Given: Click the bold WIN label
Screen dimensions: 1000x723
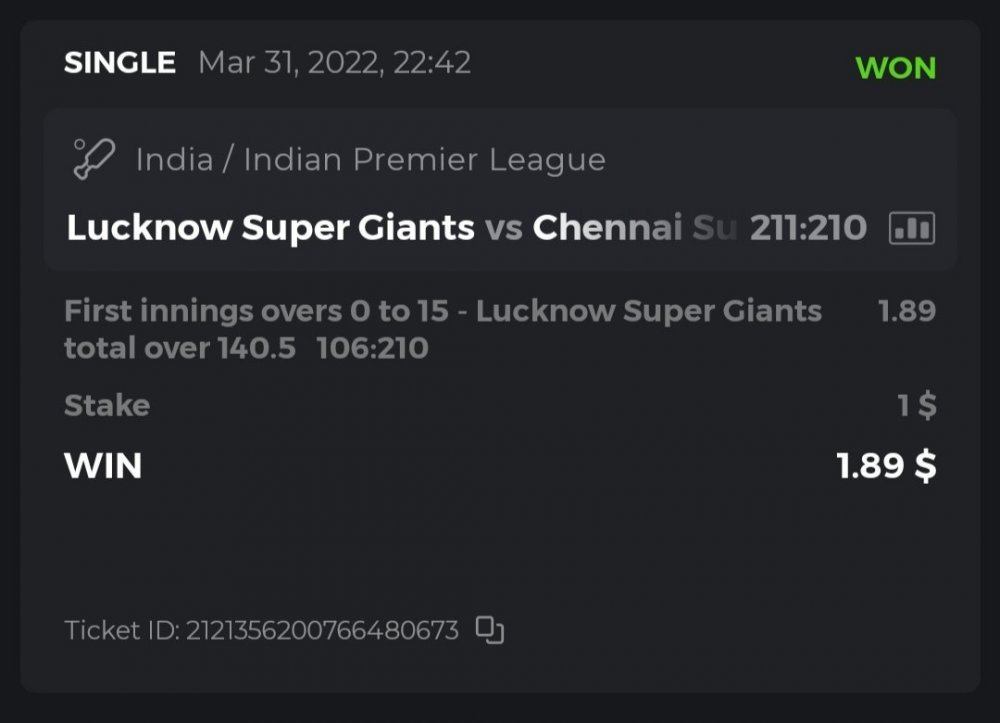Looking at the screenshot, I should tap(103, 466).
